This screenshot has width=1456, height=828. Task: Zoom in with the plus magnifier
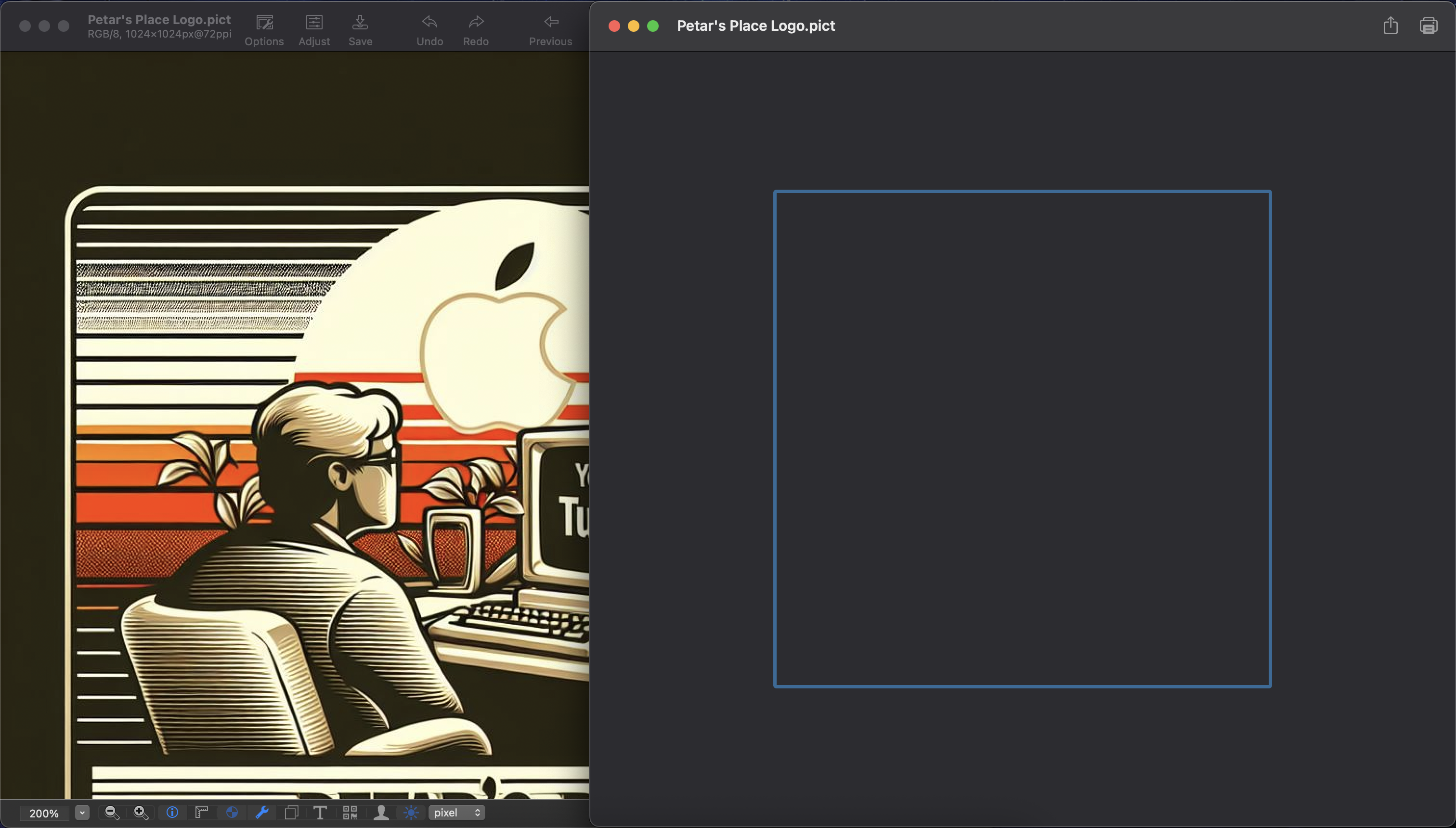(x=141, y=813)
